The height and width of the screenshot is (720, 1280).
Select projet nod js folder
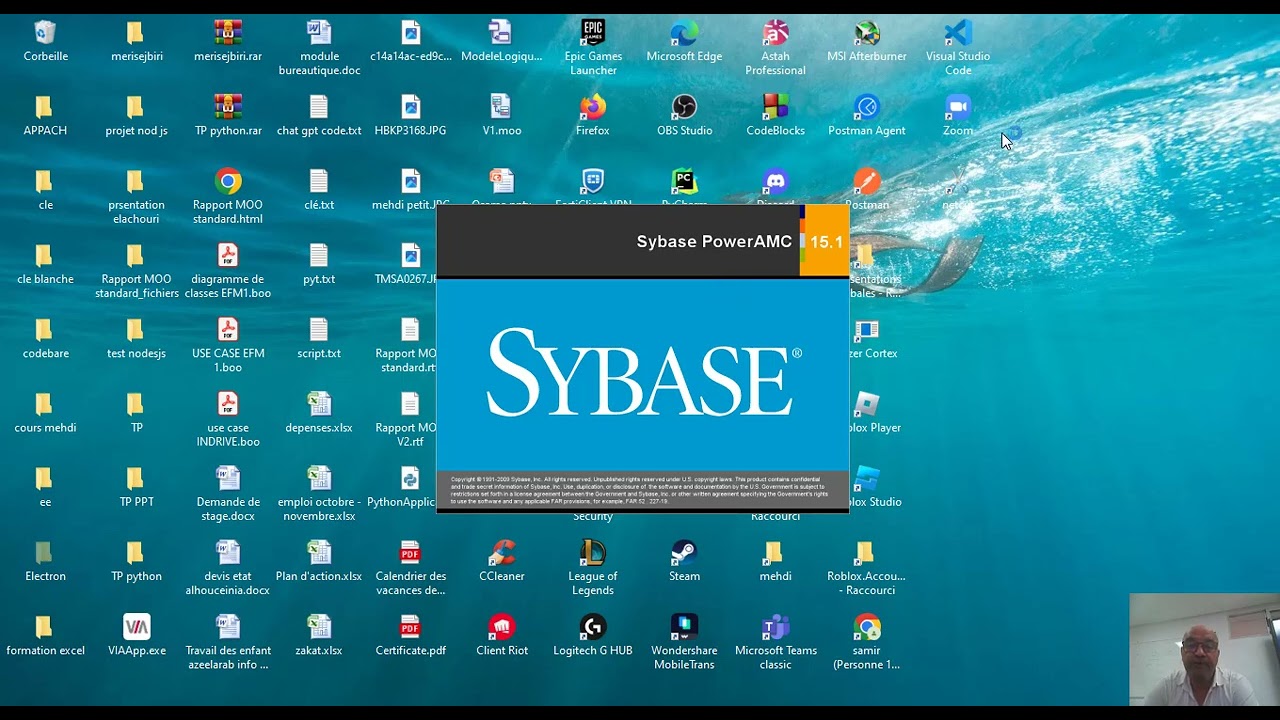click(137, 115)
